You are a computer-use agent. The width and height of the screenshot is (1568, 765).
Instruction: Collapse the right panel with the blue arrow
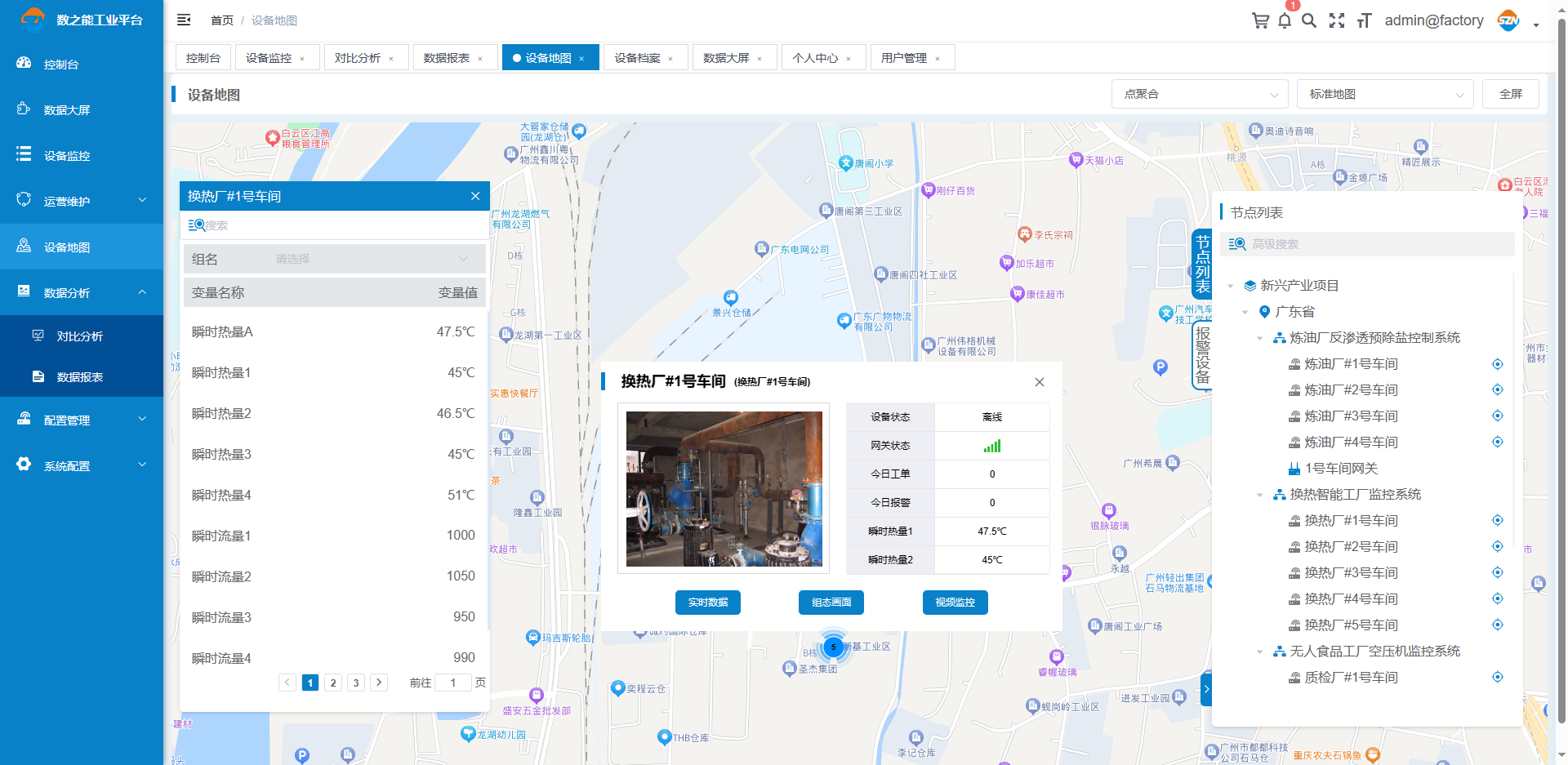coord(1206,690)
